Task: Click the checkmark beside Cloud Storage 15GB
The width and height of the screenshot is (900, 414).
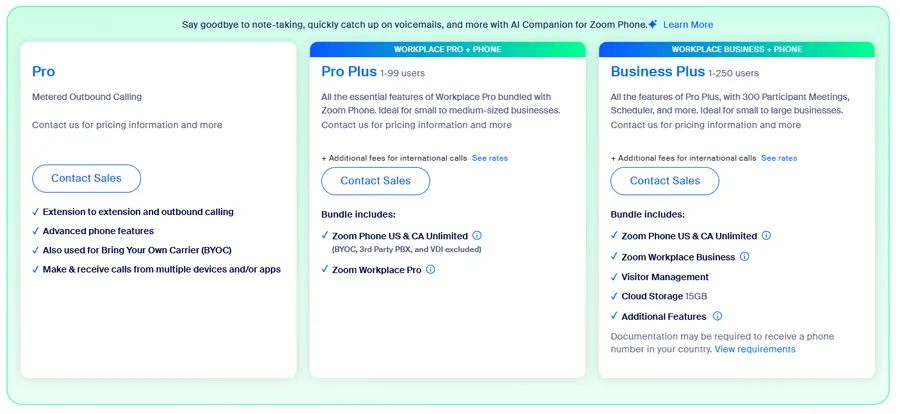Action: tap(615, 297)
